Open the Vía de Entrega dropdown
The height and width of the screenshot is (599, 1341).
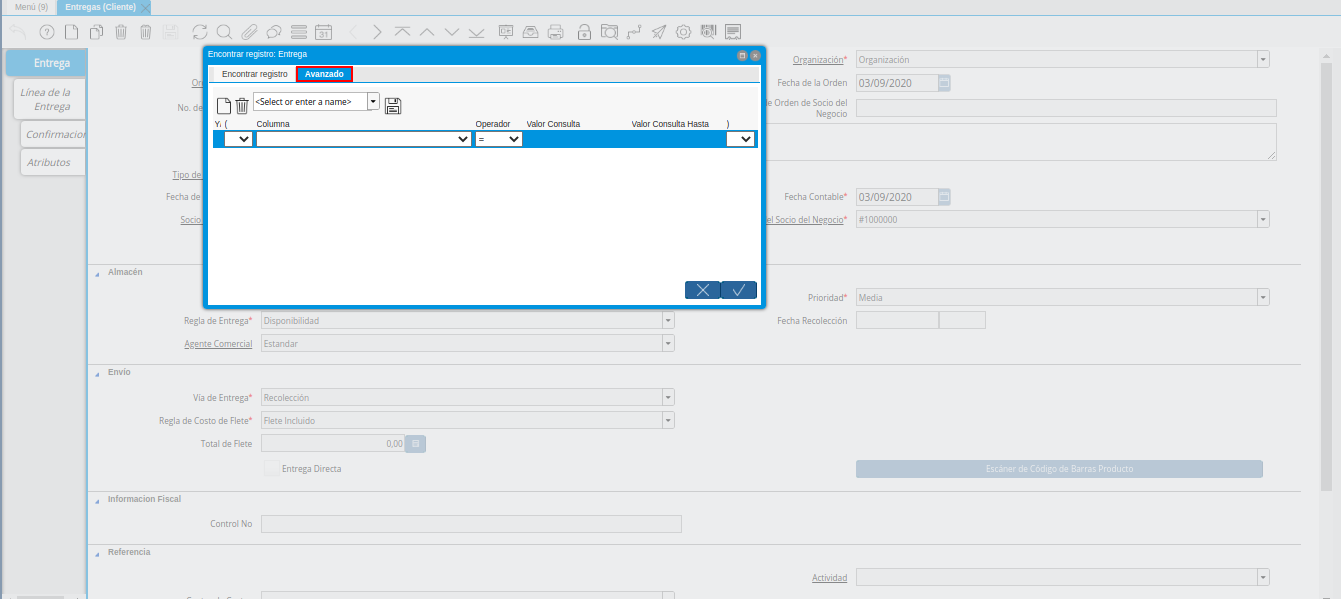(668, 397)
